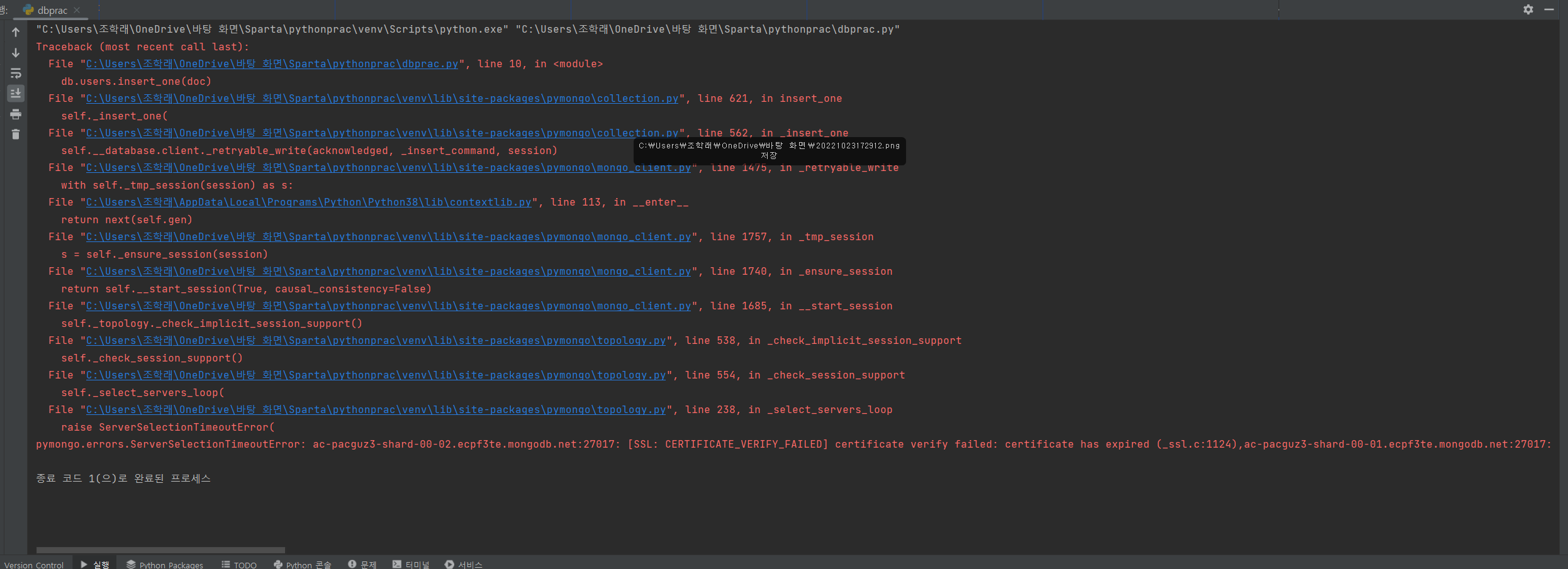Viewport: 1568px width, 569px height.
Task: Click the horizontal console scrollbar thumb
Action: point(160,550)
